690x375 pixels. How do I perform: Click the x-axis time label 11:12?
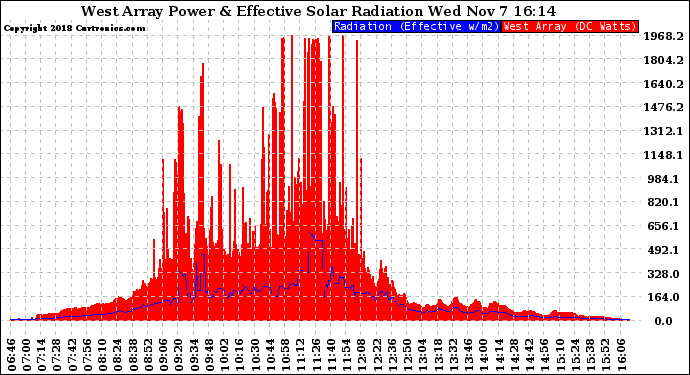(301, 355)
